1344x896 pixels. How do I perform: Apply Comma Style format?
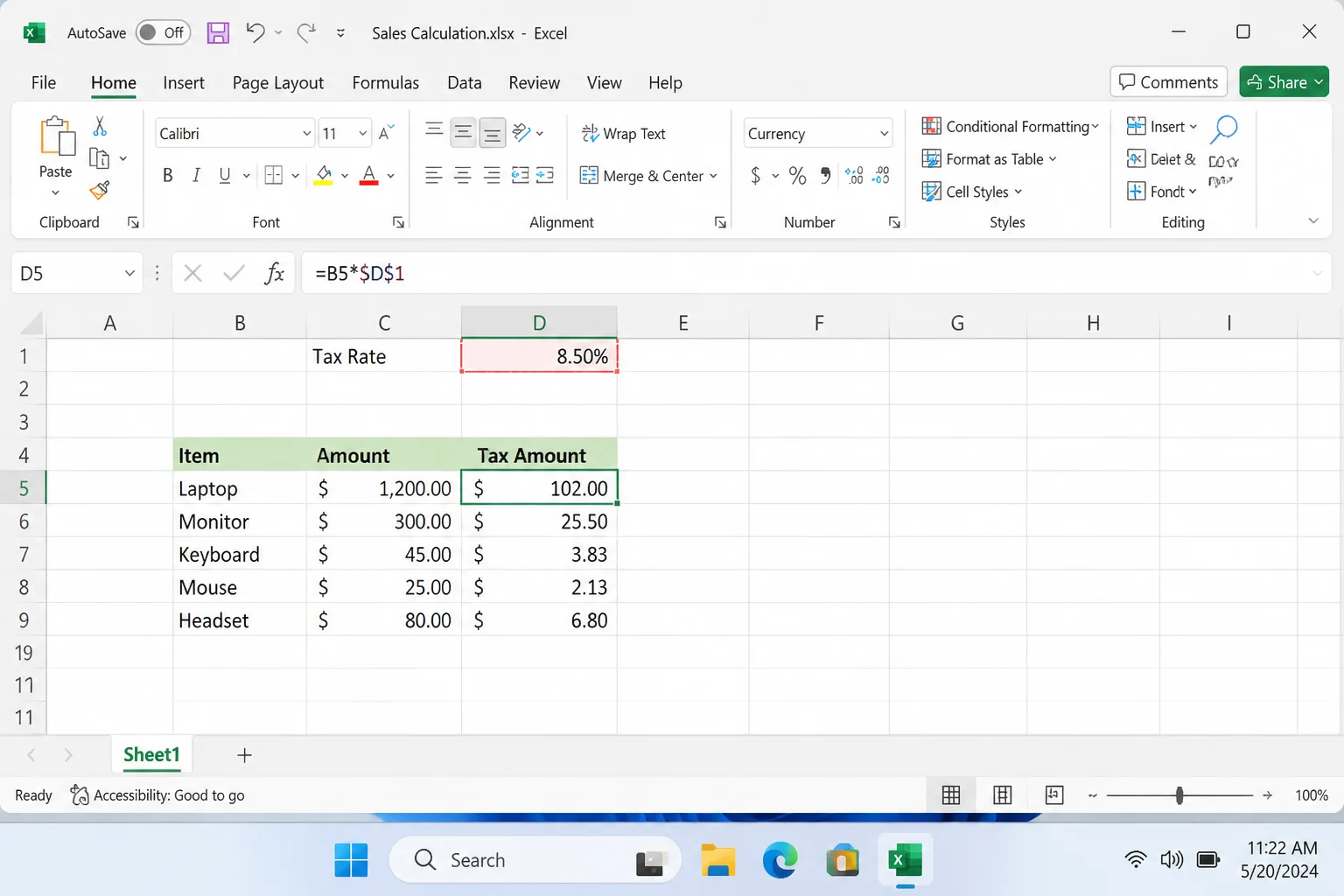(x=825, y=176)
